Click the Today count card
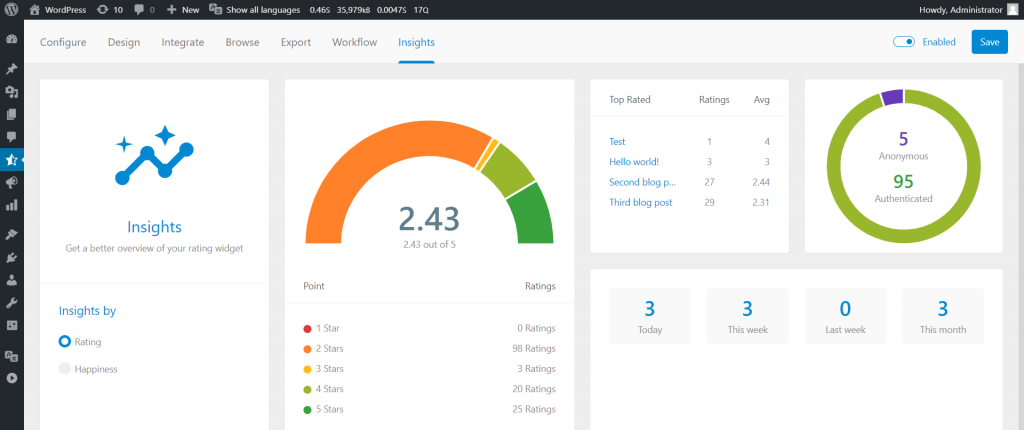Image resolution: width=1024 pixels, height=430 pixels. [x=650, y=316]
